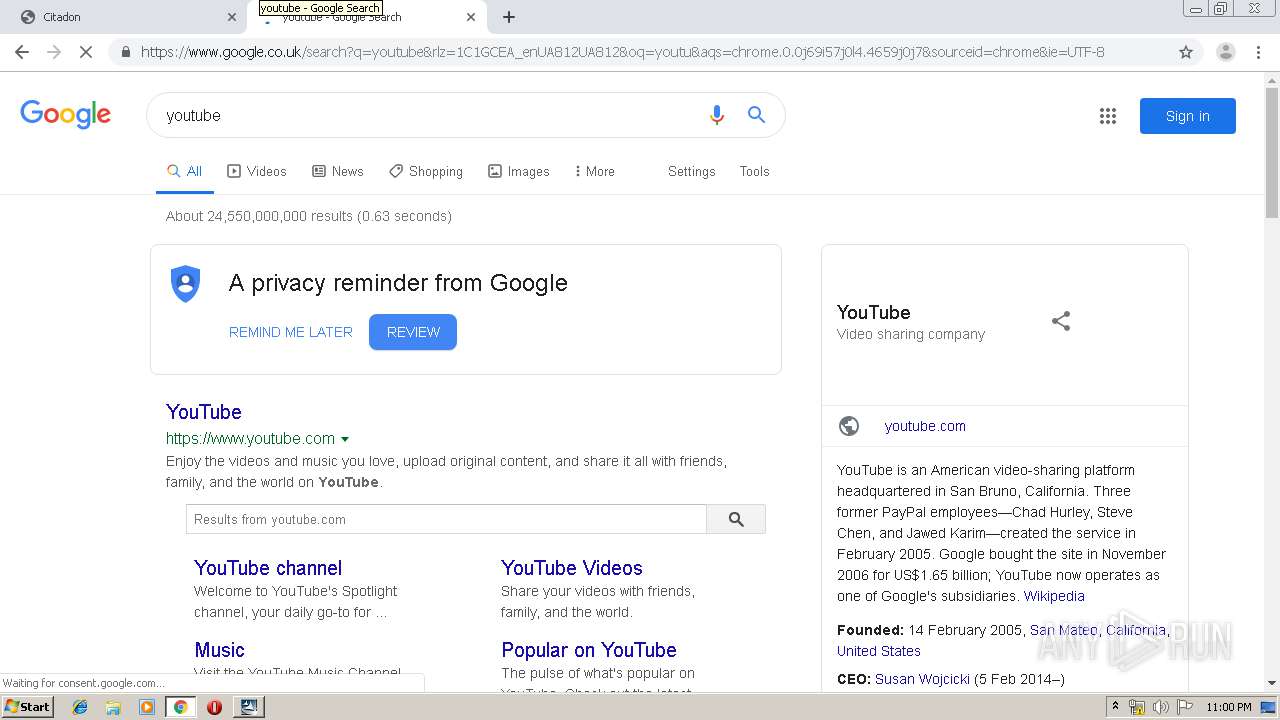
Task: Click the 11:00 PM taskbar clock
Action: coord(1229,707)
